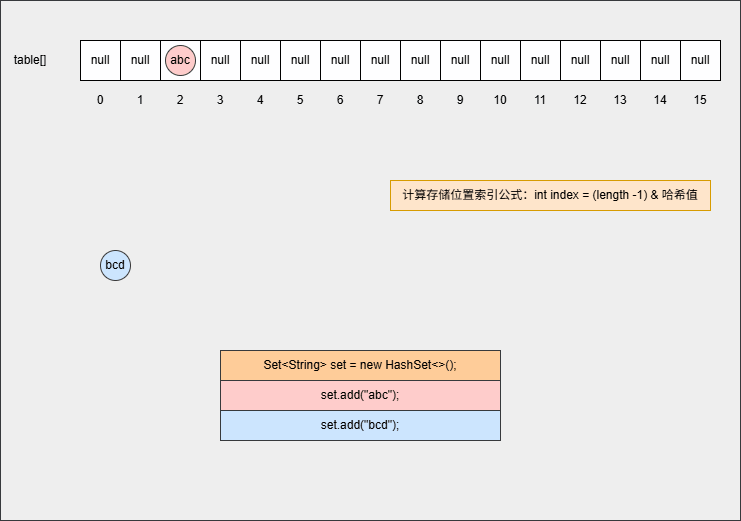The height and width of the screenshot is (521, 741).
Task: Select the null cell above index 5
Action: (300, 60)
